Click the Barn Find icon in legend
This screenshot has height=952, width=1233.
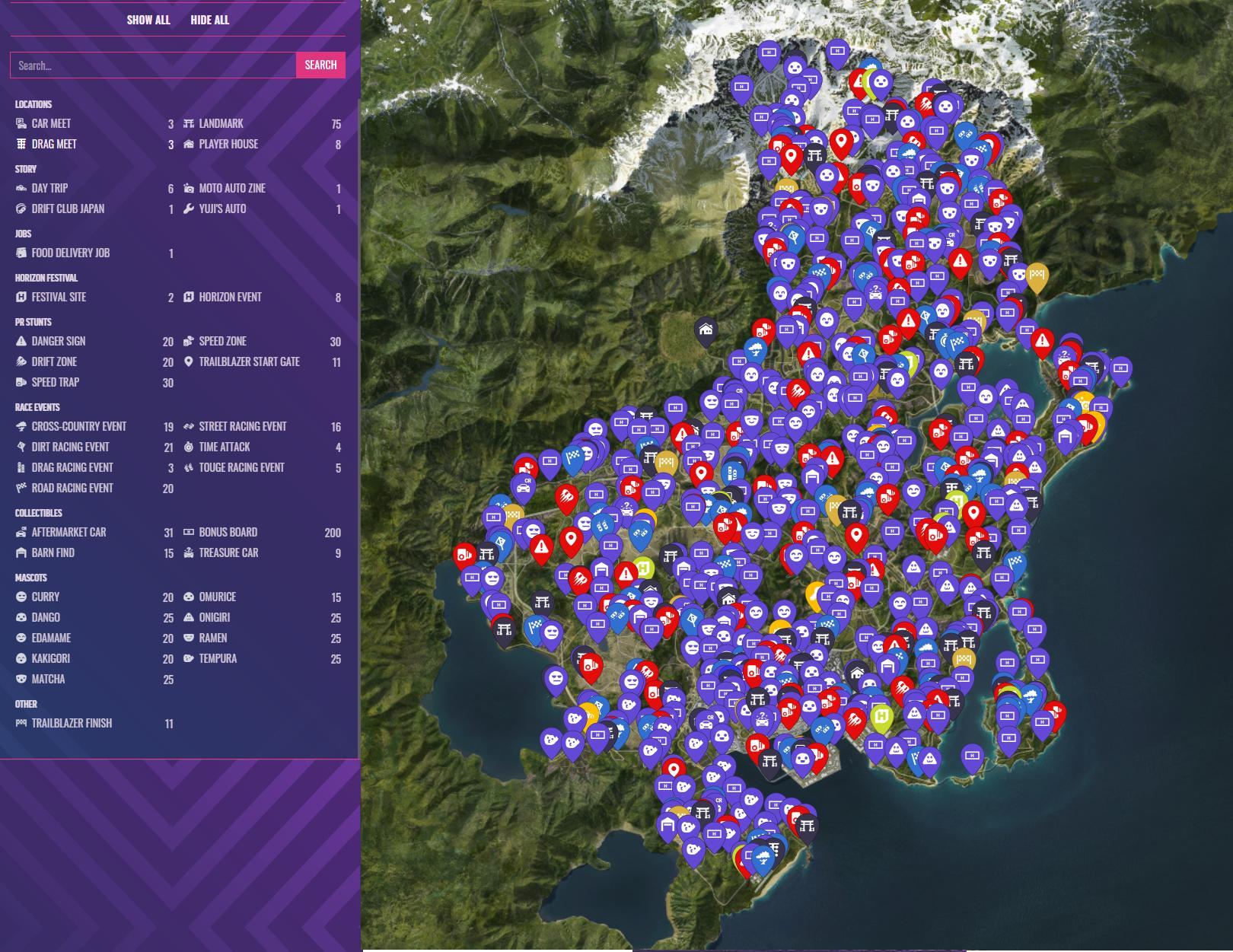(21, 552)
